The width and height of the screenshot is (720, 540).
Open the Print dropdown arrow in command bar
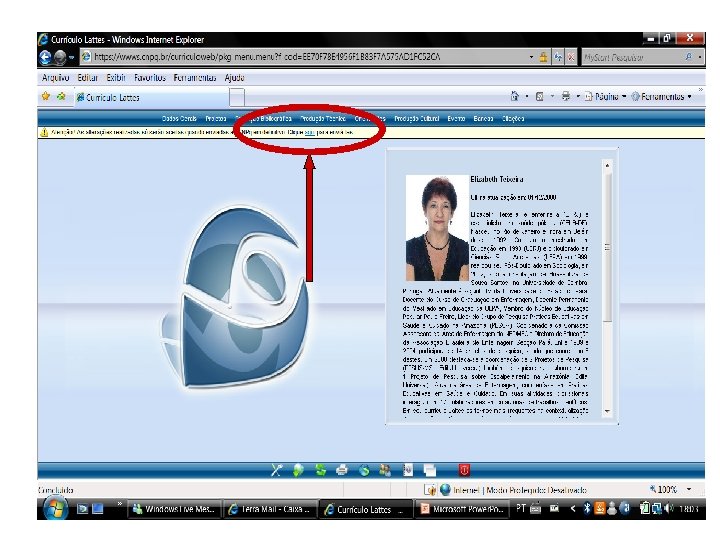click(x=578, y=96)
